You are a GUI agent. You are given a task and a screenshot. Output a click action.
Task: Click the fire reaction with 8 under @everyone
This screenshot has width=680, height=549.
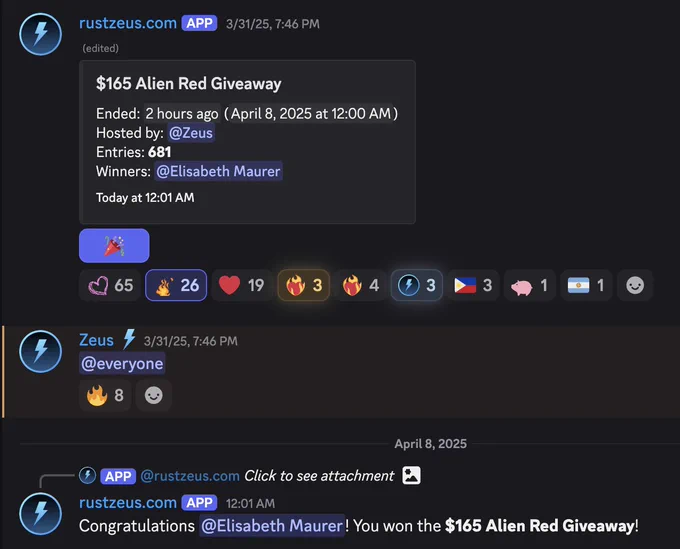pos(105,395)
